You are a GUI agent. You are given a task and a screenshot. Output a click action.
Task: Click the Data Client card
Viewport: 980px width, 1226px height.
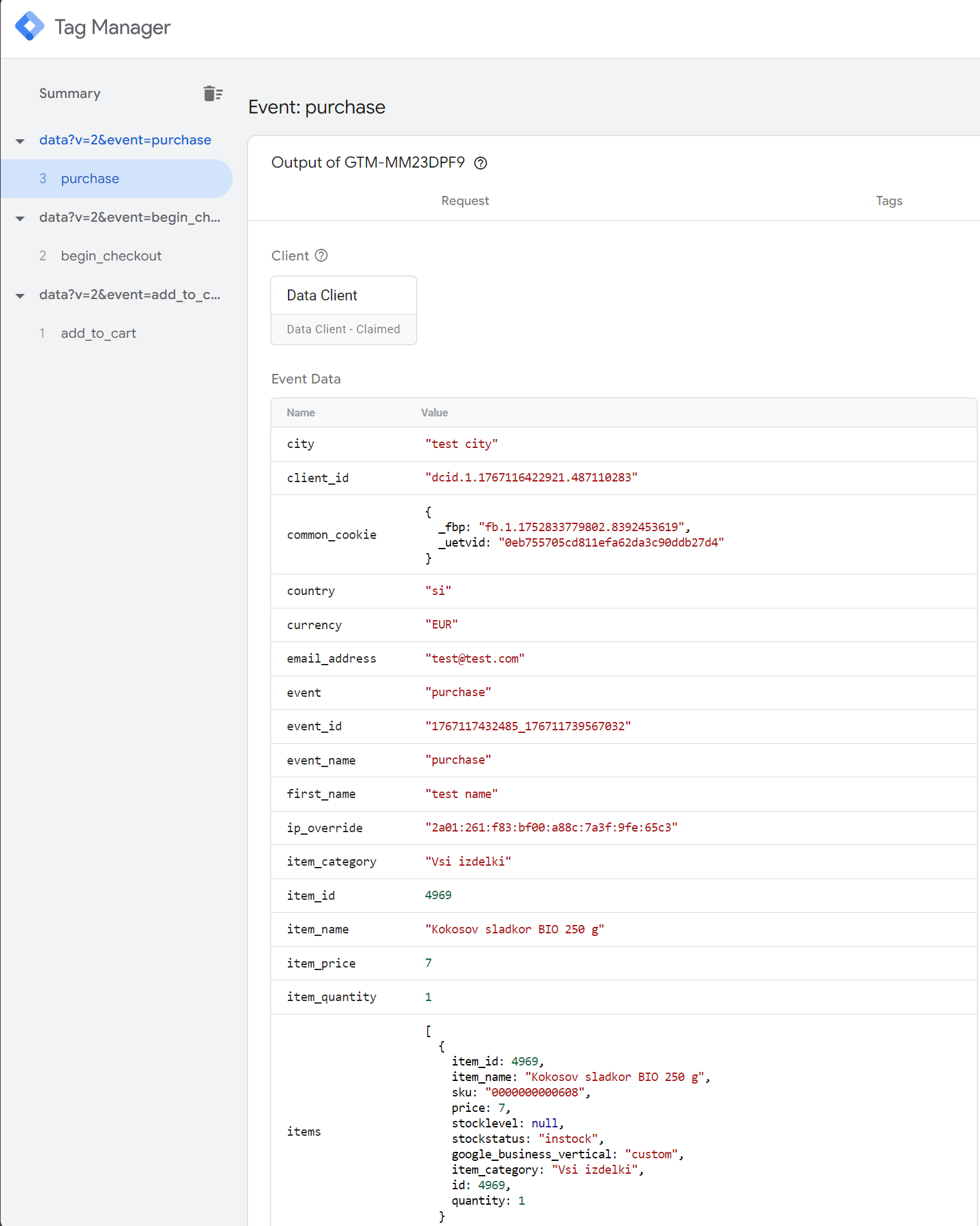(x=343, y=310)
